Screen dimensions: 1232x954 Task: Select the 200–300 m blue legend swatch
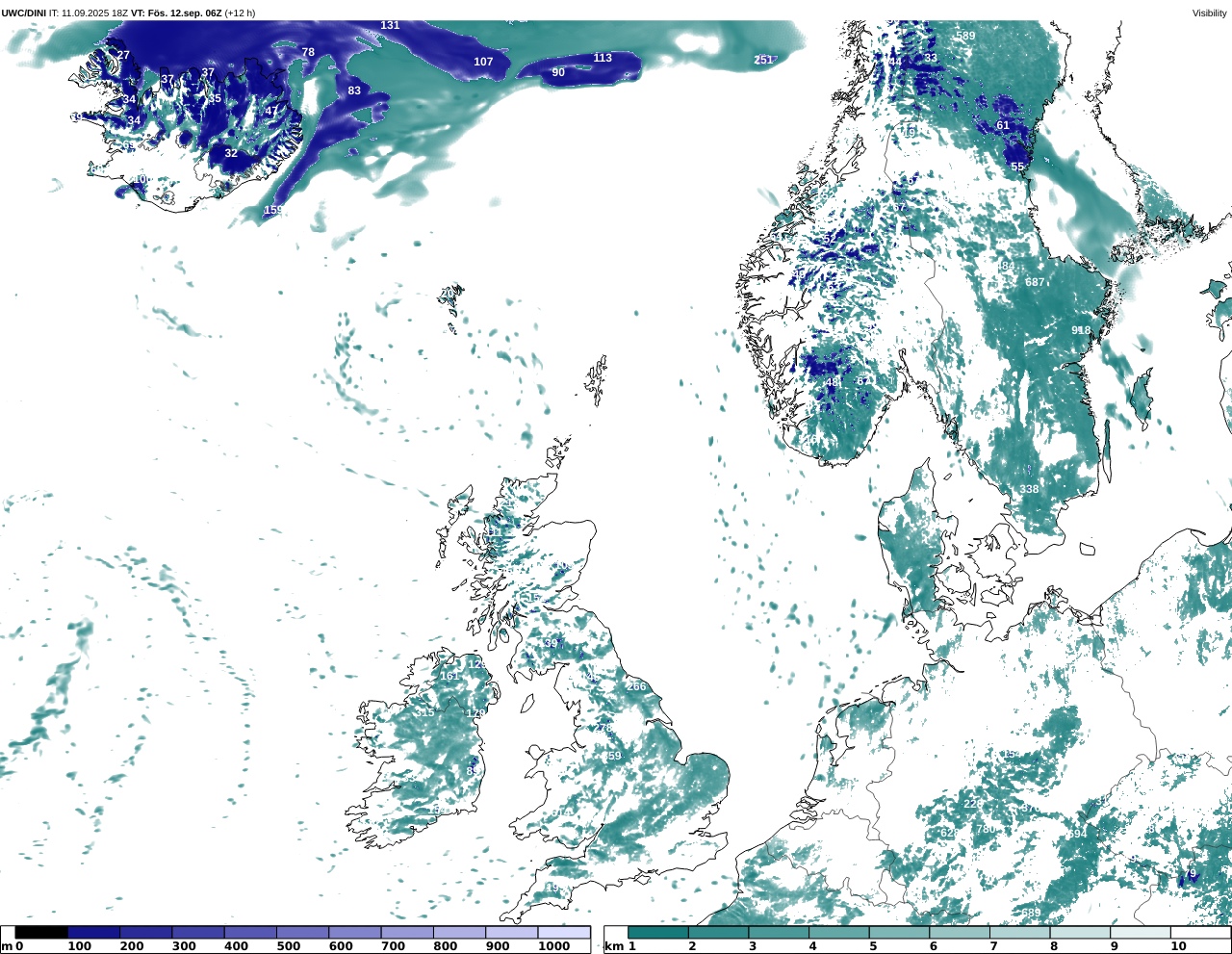coord(146,932)
